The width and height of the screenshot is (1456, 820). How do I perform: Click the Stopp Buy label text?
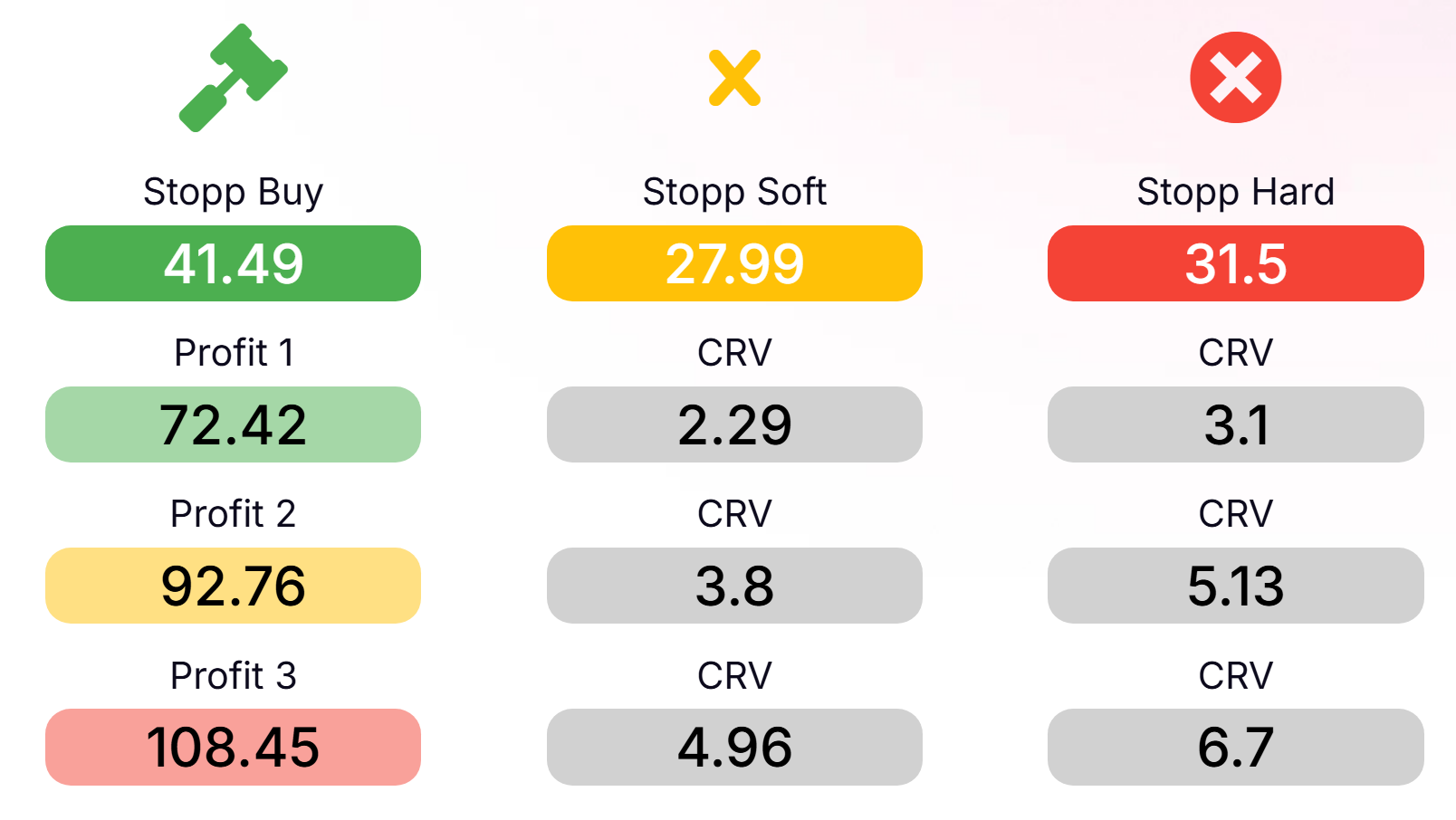[x=234, y=192]
